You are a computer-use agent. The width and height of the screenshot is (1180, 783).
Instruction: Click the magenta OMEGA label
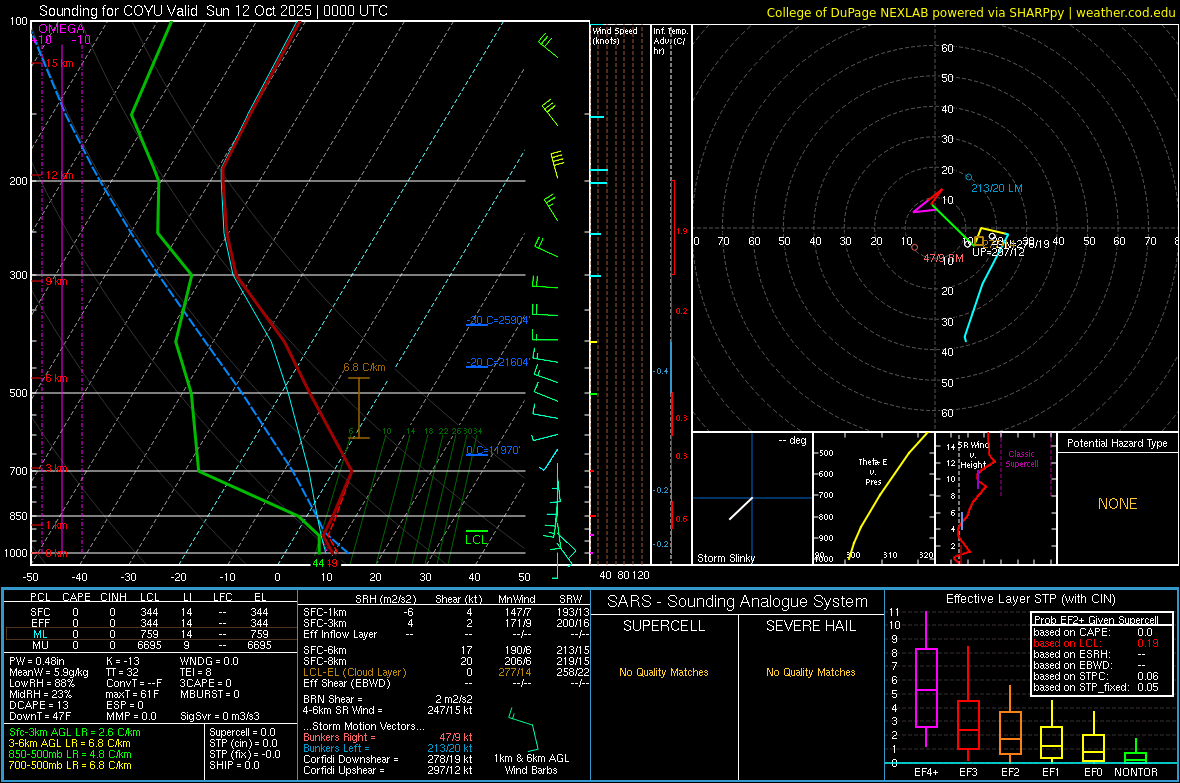62,29
